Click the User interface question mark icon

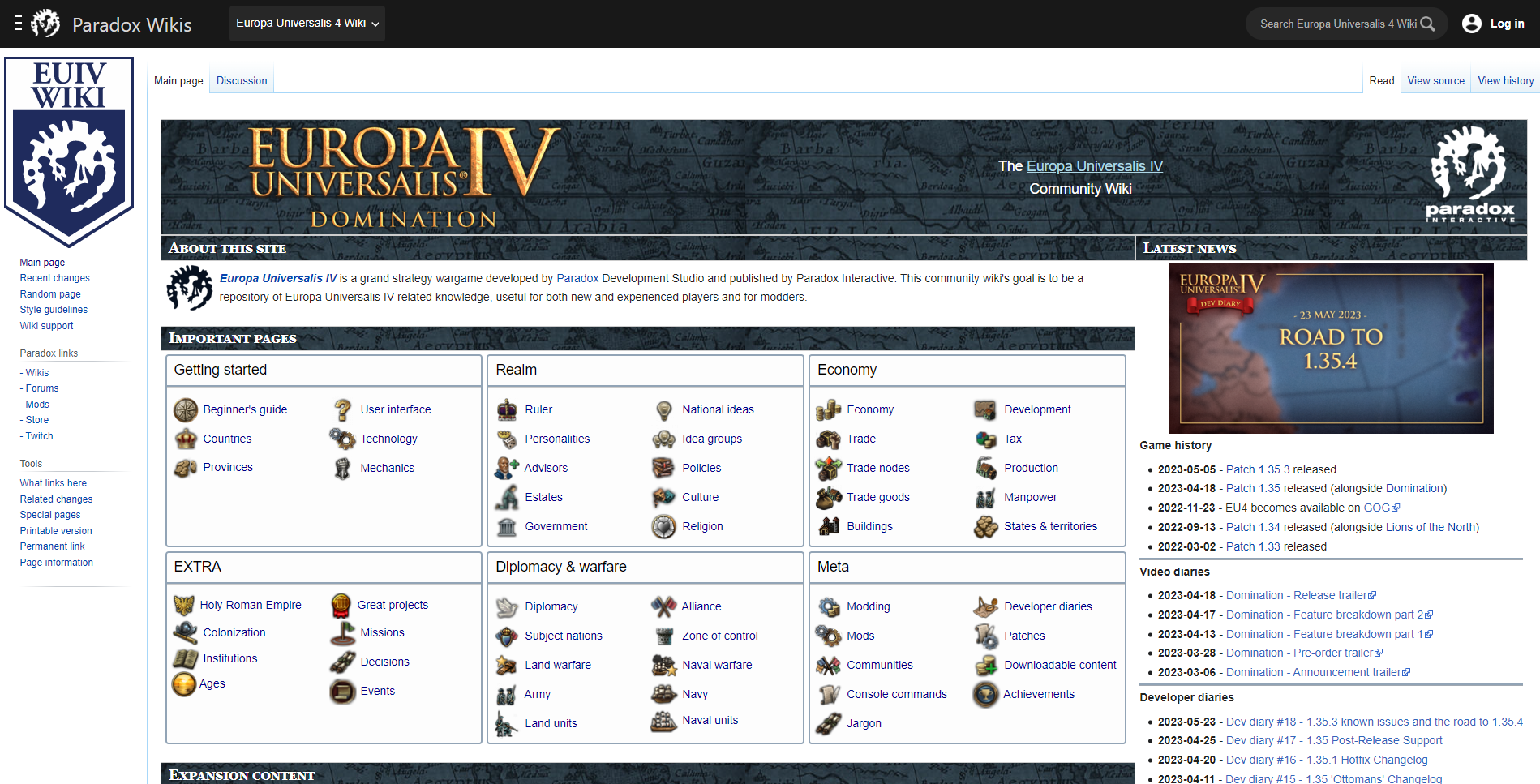point(343,409)
